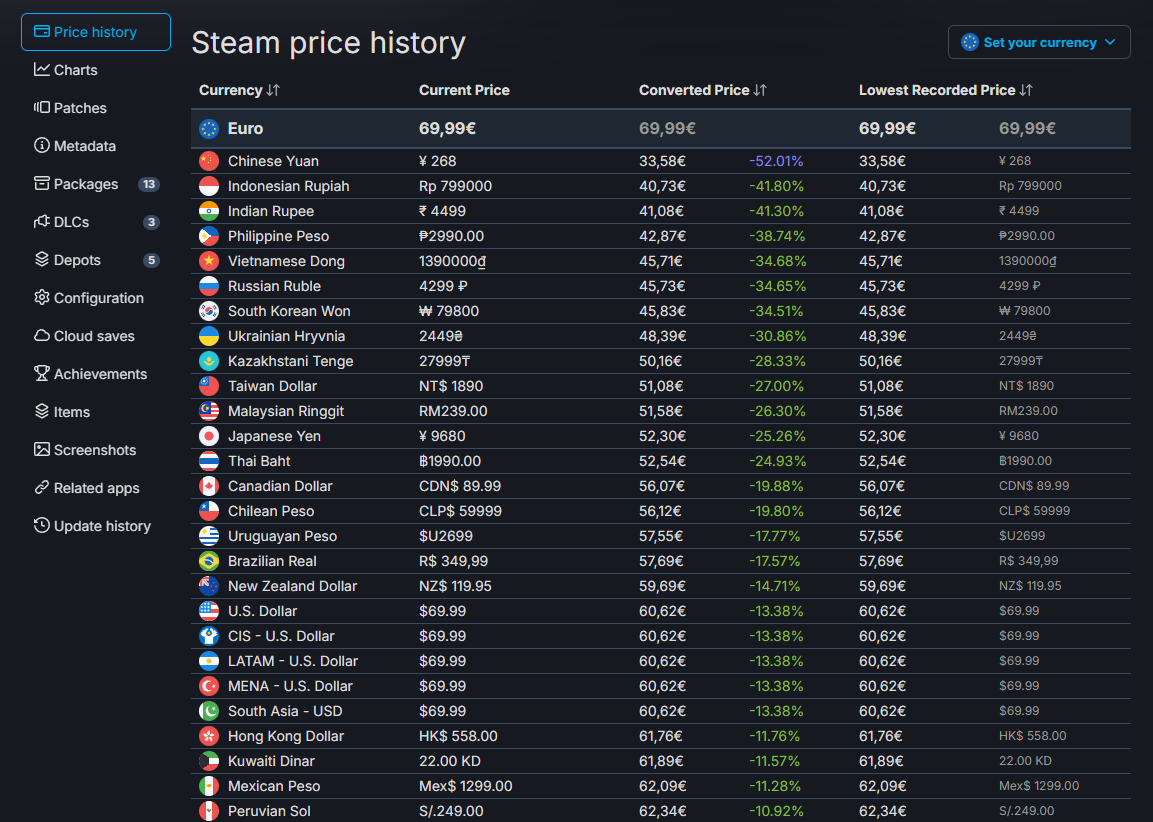Click the DLCs badge showing 3
Image resolution: width=1153 pixels, height=822 pixels.
pos(151,221)
